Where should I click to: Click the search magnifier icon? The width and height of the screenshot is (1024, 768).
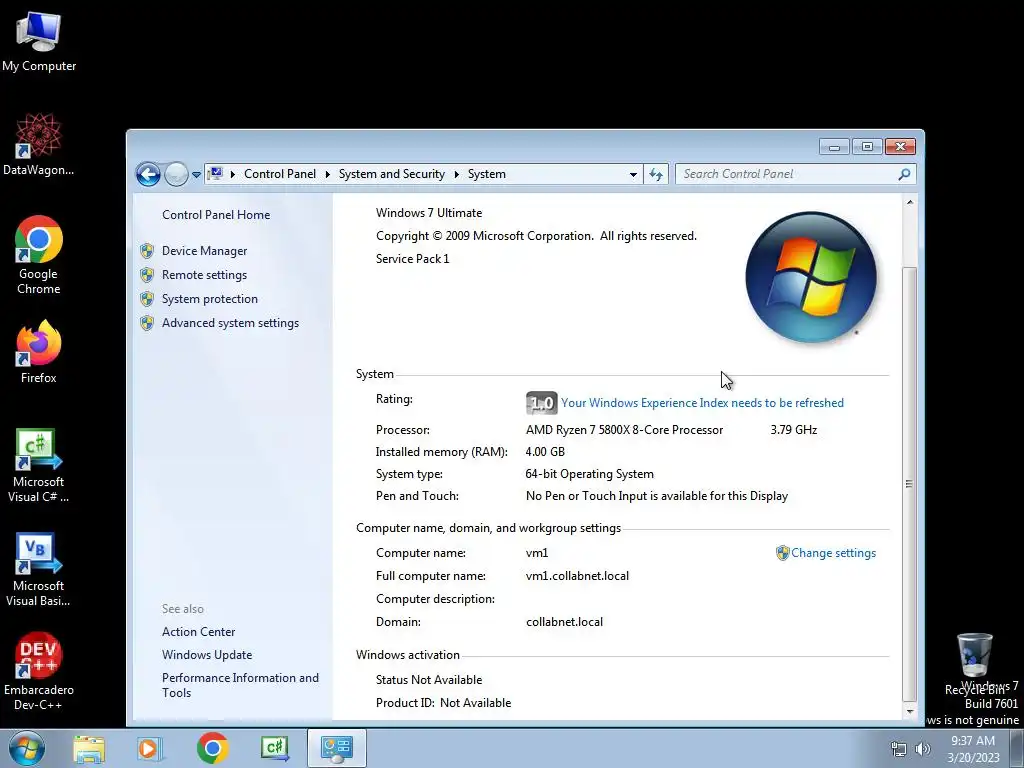point(904,174)
